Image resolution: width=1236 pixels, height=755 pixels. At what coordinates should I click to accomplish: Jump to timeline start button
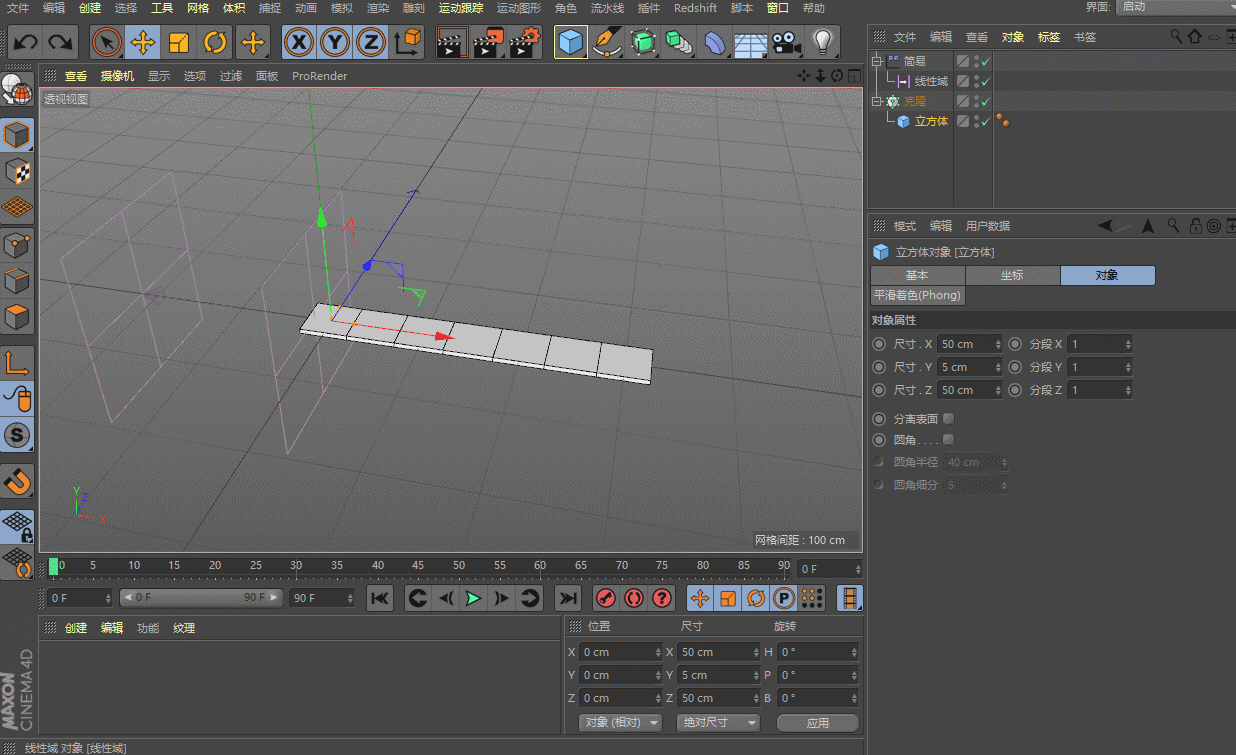[380, 598]
